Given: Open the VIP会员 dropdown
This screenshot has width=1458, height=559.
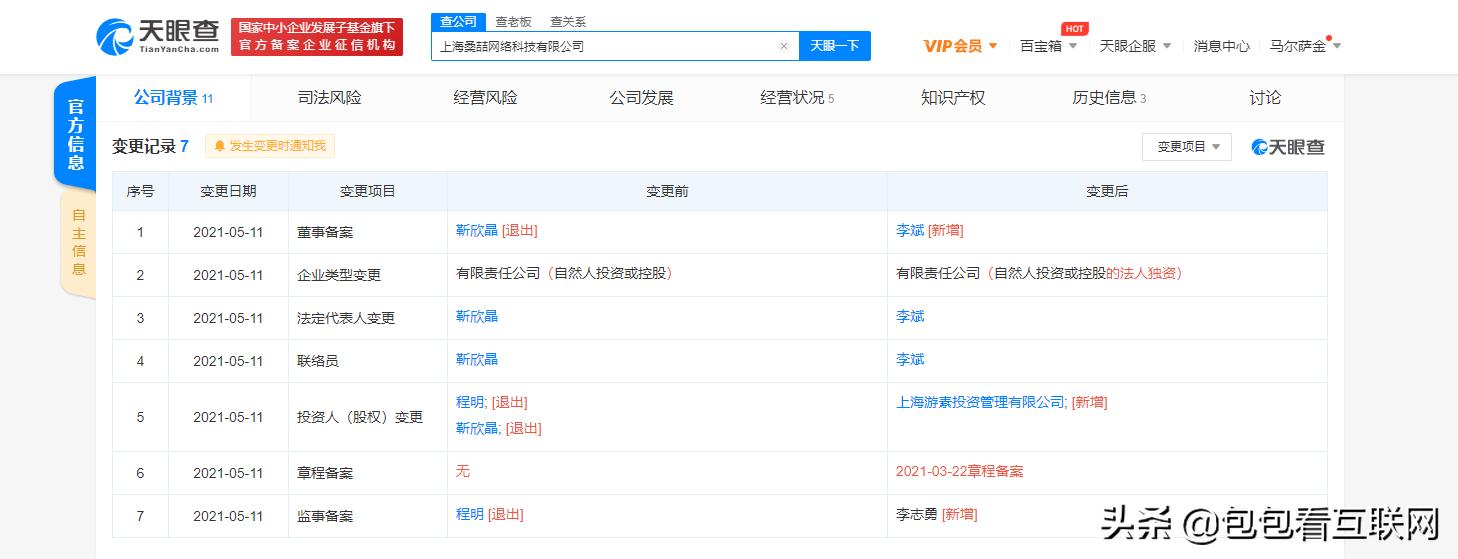Looking at the screenshot, I should pos(960,46).
